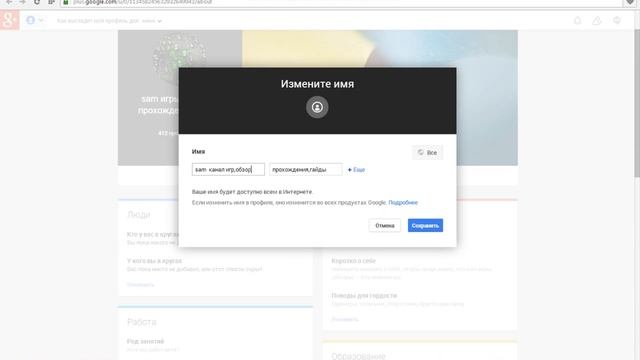The height and width of the screenshot is (360, 640).
Task: Click the rightmost header account icon
Action: click(617, 20)
